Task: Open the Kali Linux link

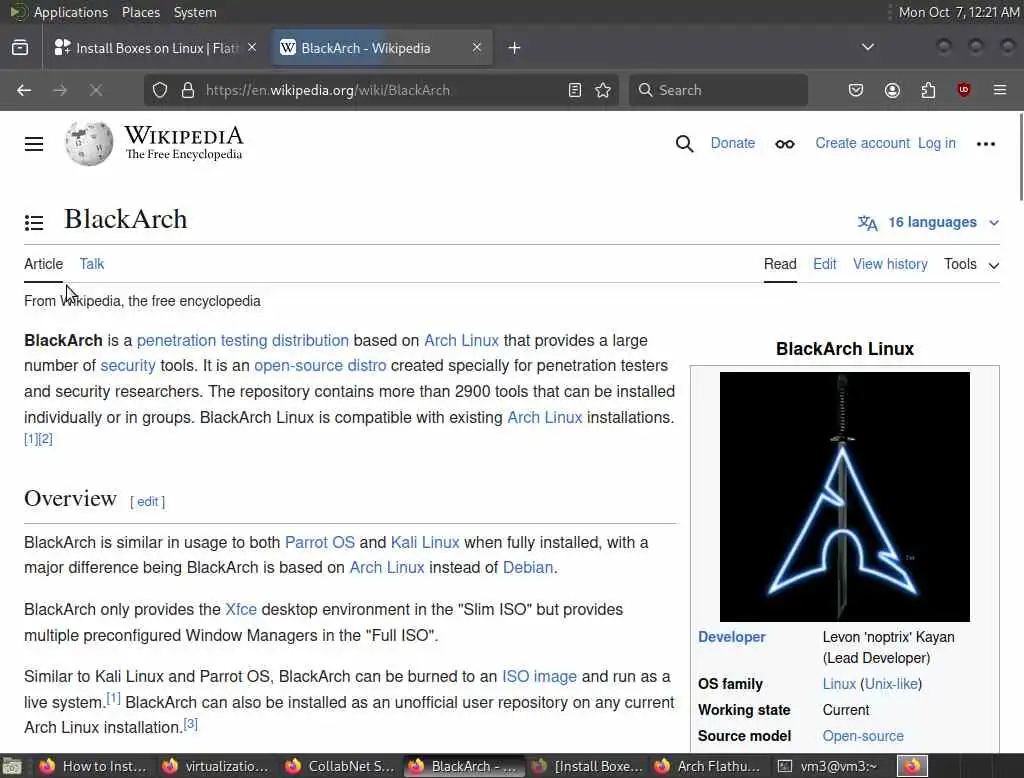Action: 425,542
